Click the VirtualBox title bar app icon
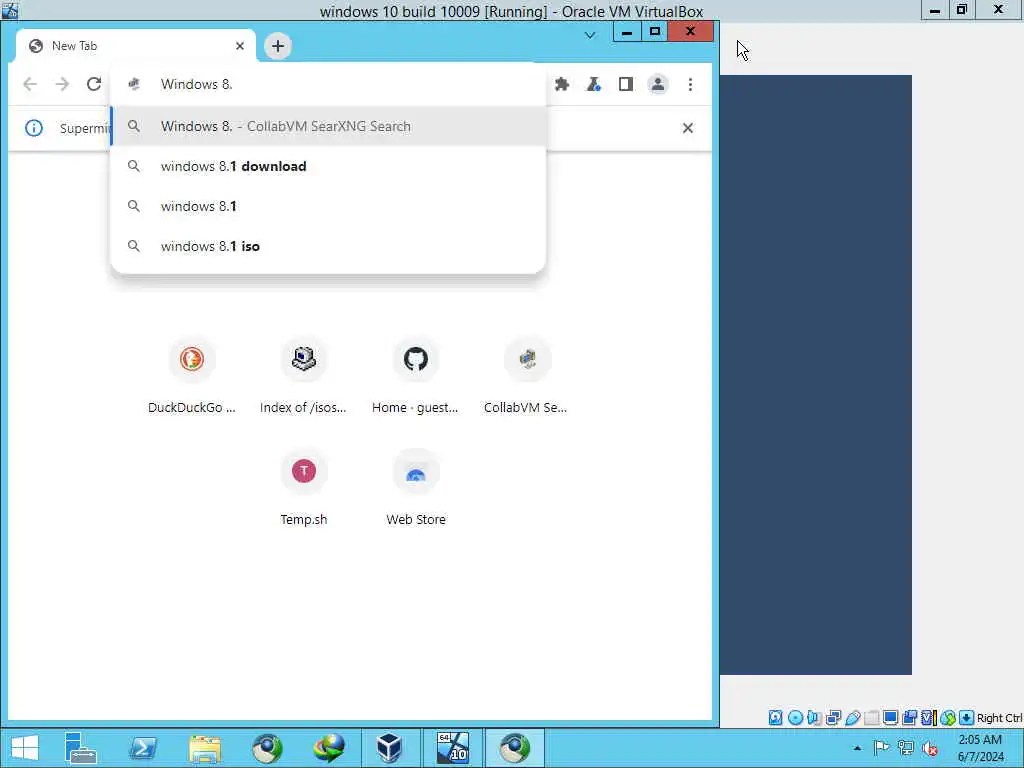 pyautogui.click(x=10, y=10)
